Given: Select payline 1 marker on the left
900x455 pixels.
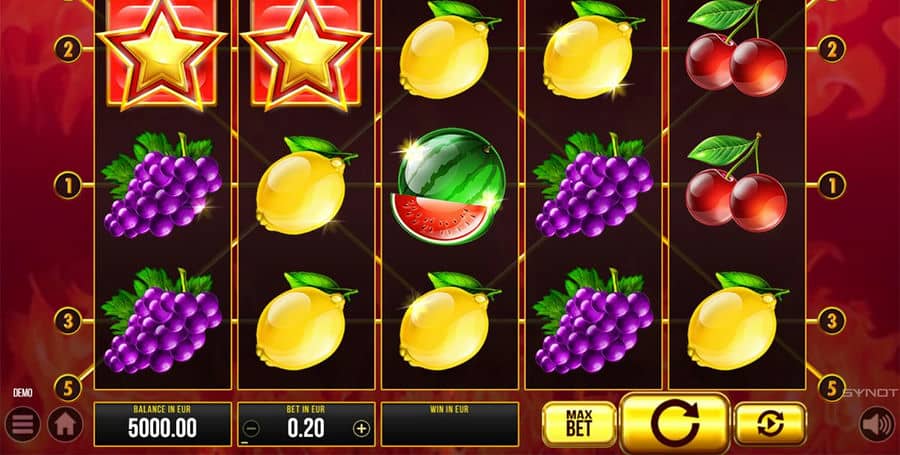Looking at the screenshot, I should pyautogui.click(x=68, y=186).
